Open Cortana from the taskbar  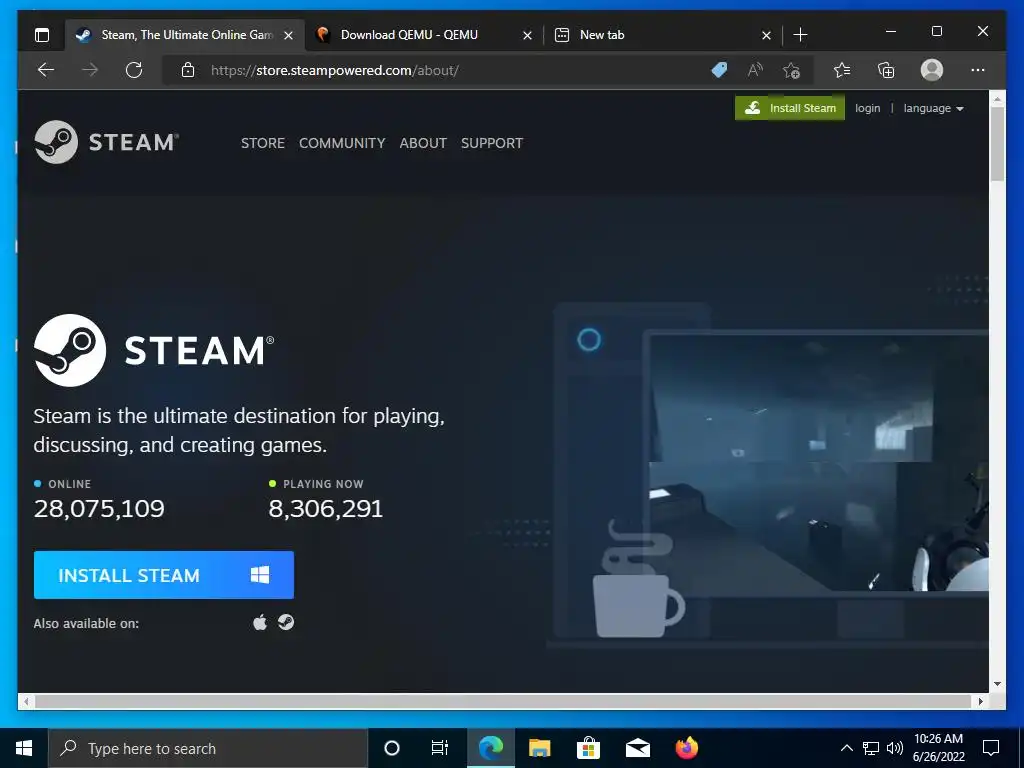[392, 748]
